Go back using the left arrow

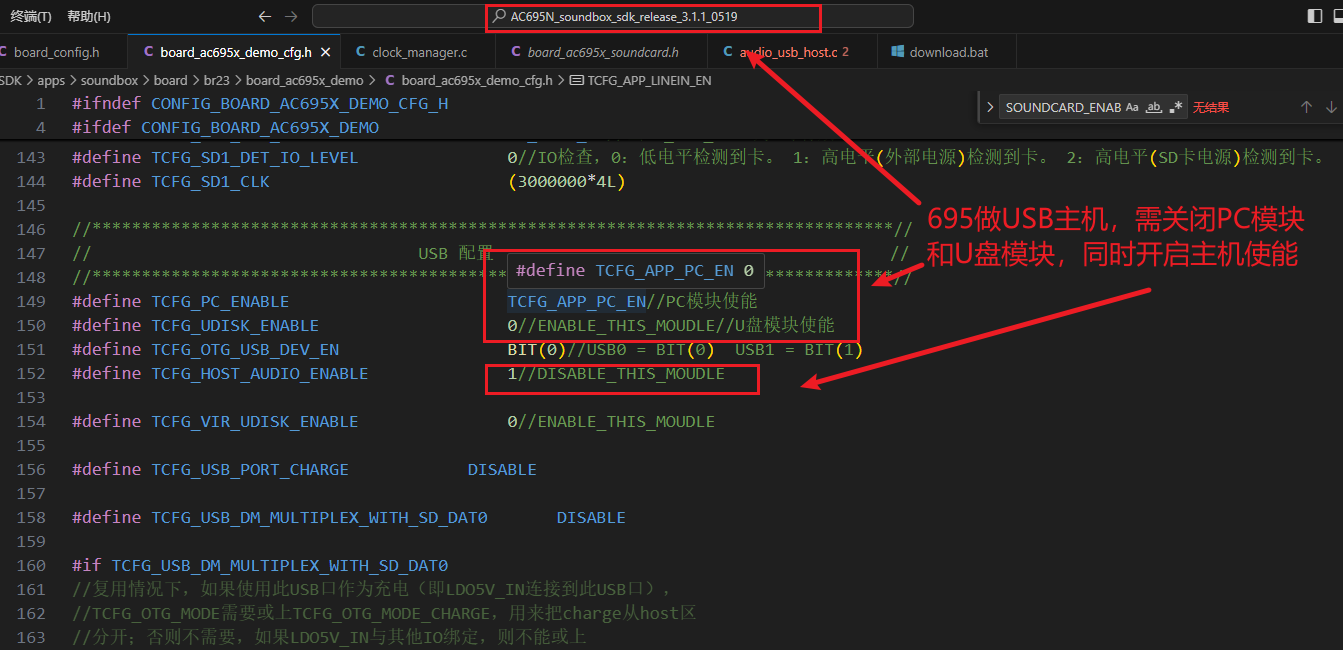point(264,16)
